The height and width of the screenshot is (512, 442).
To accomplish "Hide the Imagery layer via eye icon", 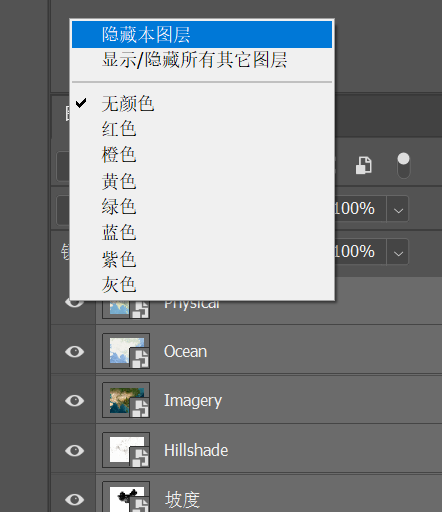I will click(x=74, y=401).
